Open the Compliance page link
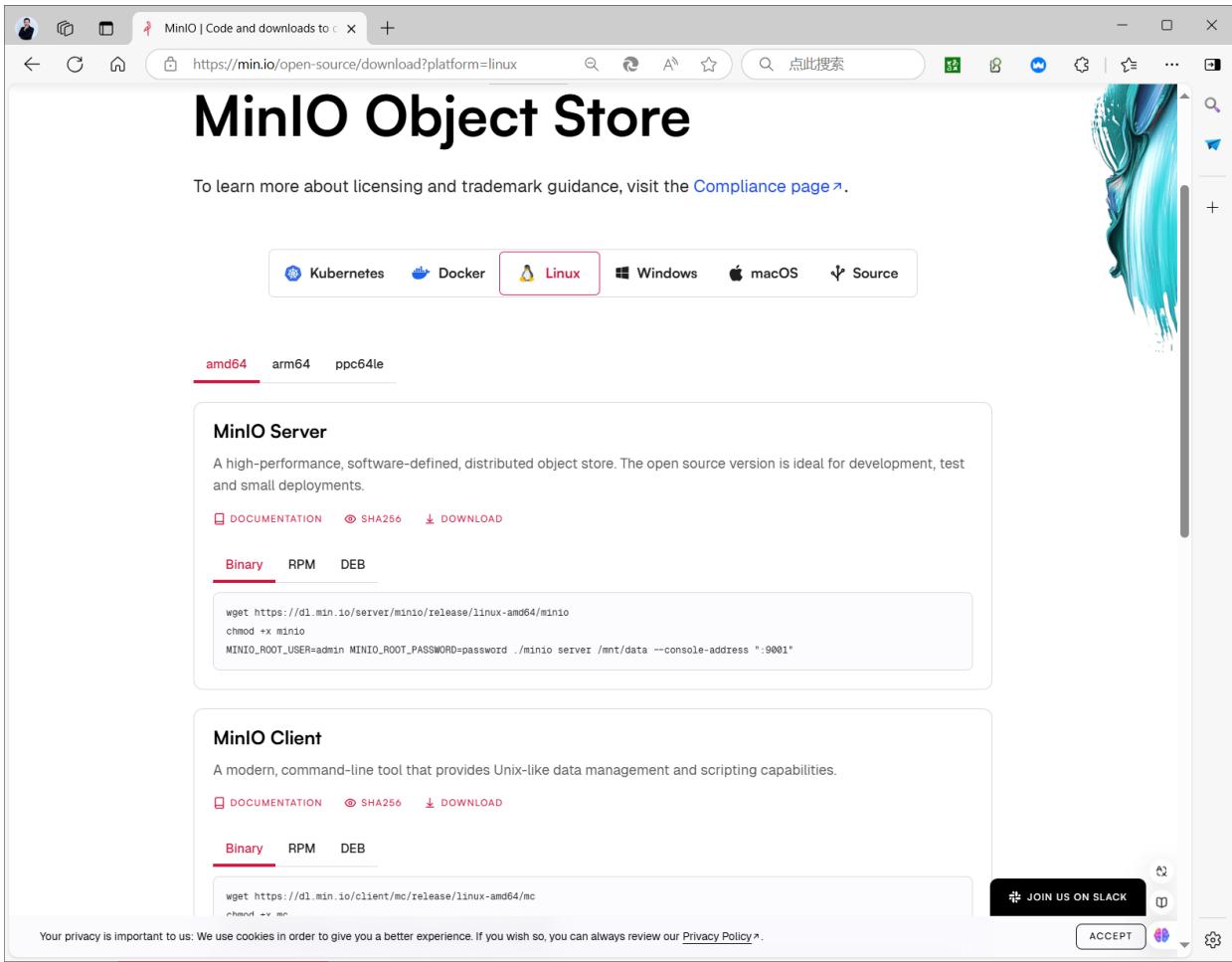This screenshot has height=962, width=1232. [768, 186]
